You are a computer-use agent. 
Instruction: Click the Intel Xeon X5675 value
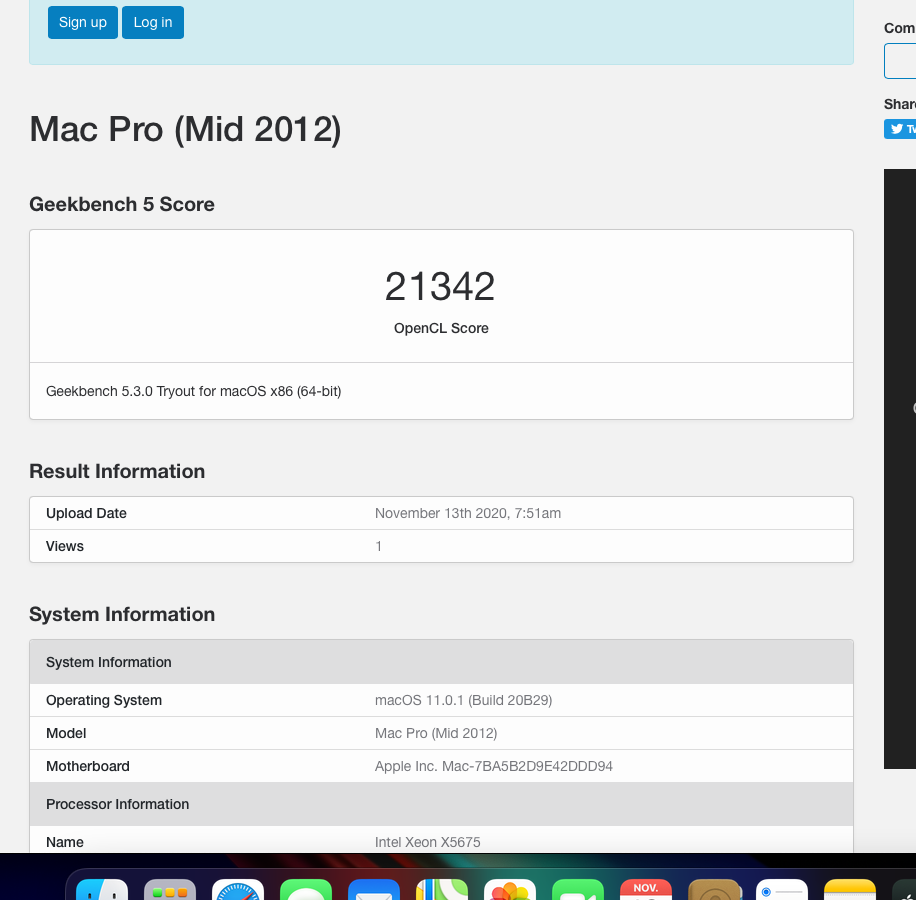pyautogui.click(x=428, y=842)
